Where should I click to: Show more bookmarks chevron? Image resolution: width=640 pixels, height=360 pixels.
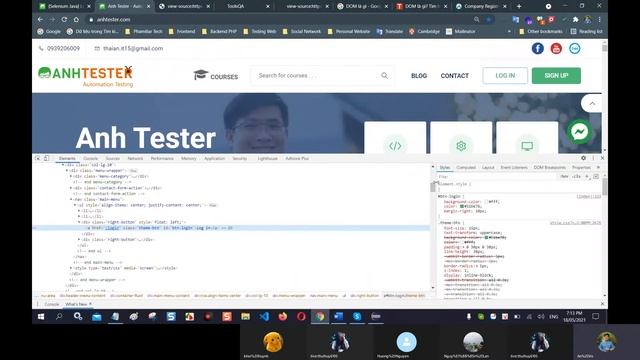click(509, 31)
